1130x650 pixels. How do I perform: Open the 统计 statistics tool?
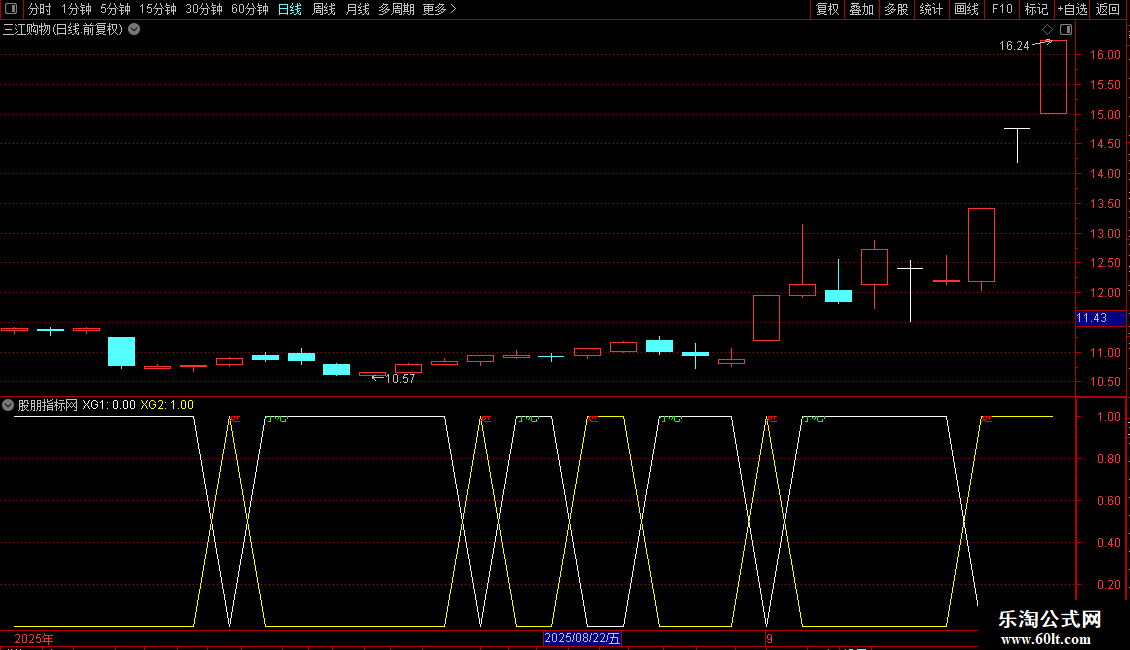[x=930, y=9]
